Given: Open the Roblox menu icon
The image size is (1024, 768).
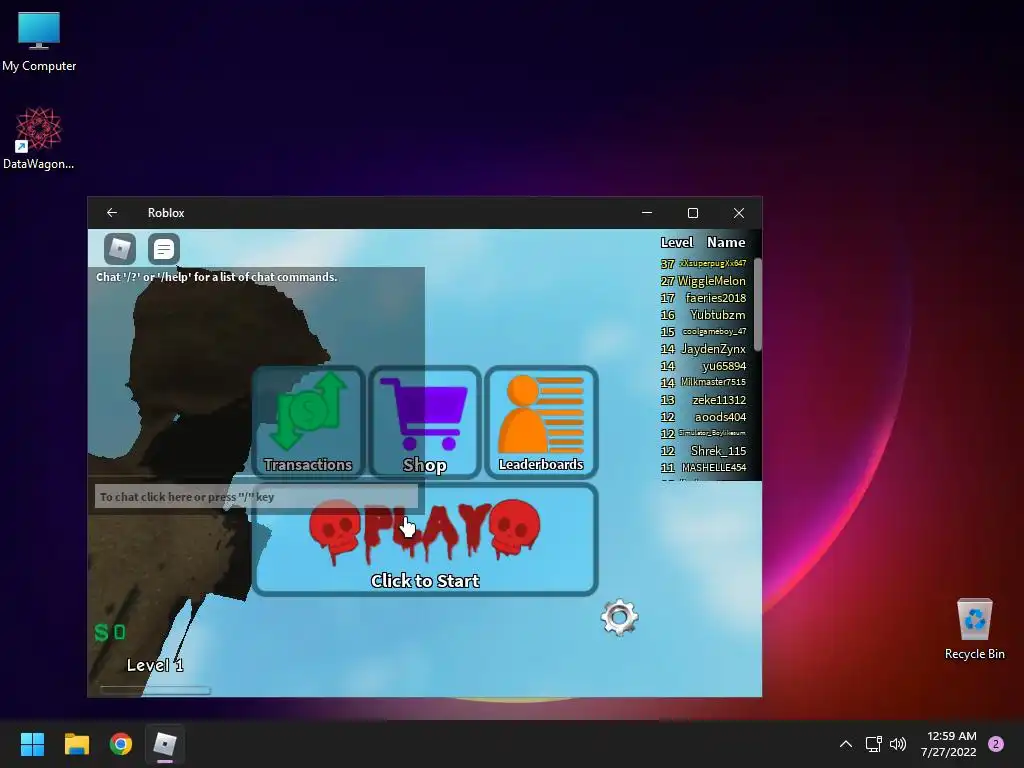Looking at the screenshot, I should click(120, 249).
